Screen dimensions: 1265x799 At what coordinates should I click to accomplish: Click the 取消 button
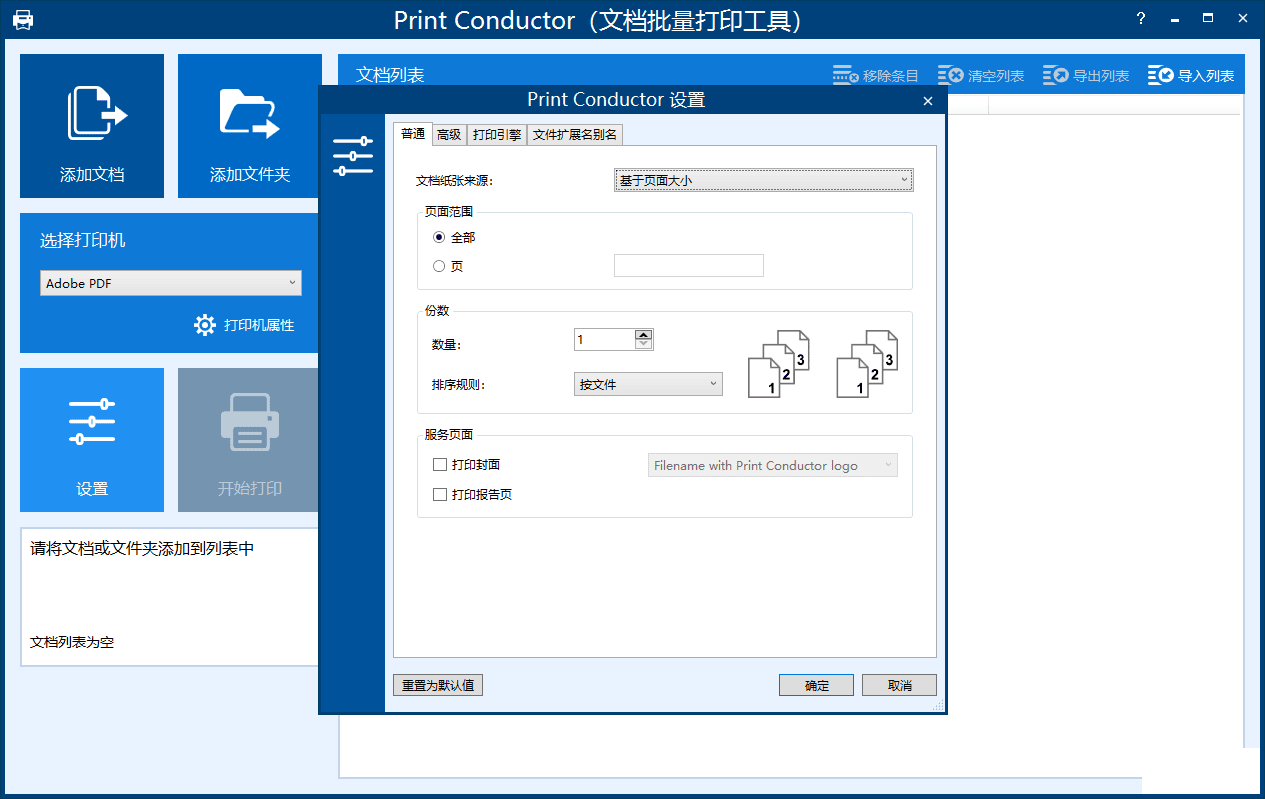(x=900, y=685)
